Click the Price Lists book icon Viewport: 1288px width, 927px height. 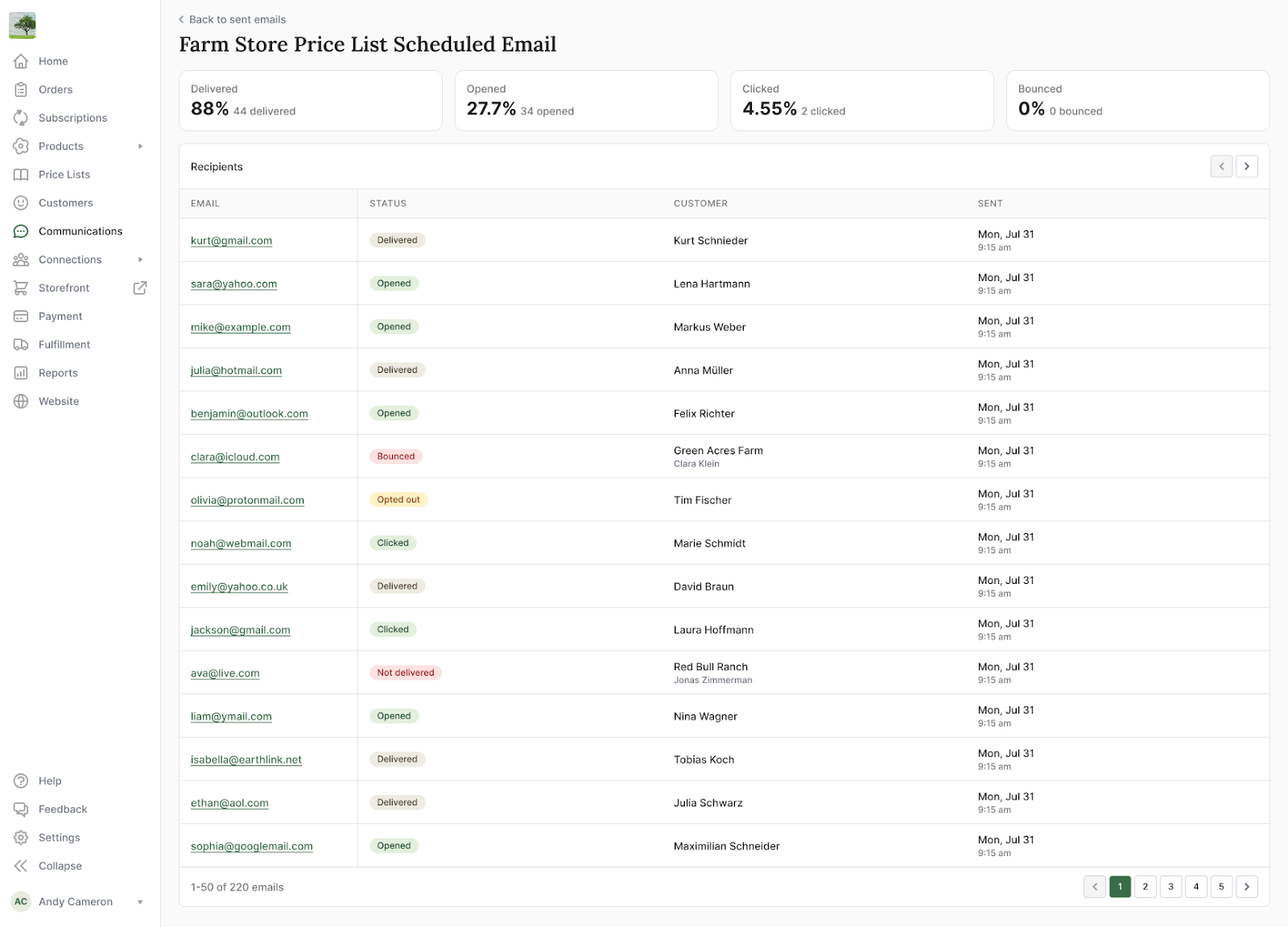click(21, 174)
